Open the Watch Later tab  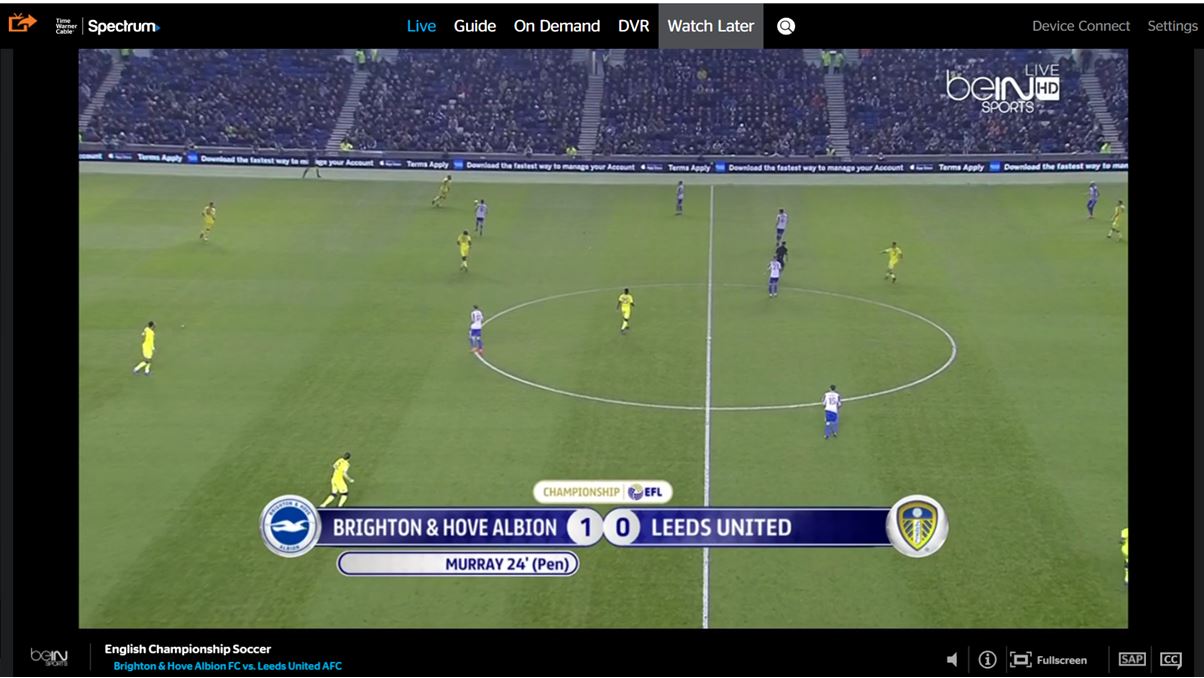[x=711, y=26]
